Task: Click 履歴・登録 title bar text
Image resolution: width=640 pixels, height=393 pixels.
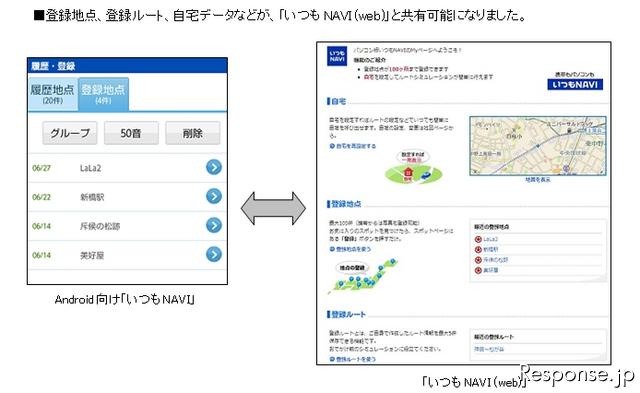Action: tap(53, 66)
